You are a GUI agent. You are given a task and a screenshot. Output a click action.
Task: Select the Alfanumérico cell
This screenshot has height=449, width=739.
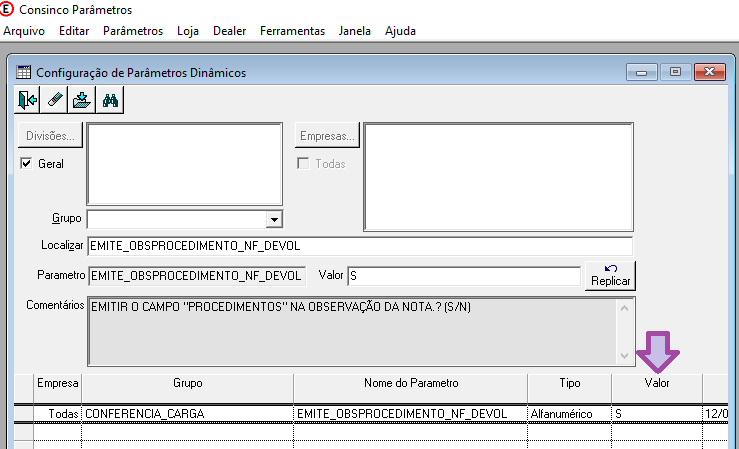(570, 414)
